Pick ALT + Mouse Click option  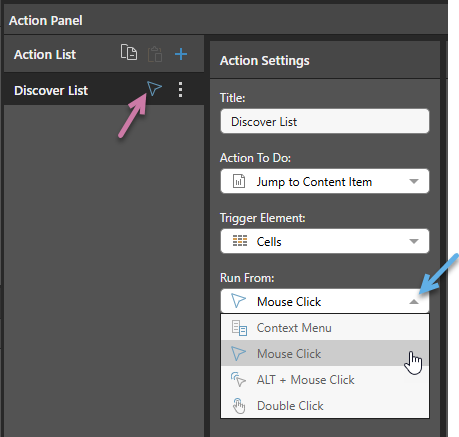(x=325, y=379)
